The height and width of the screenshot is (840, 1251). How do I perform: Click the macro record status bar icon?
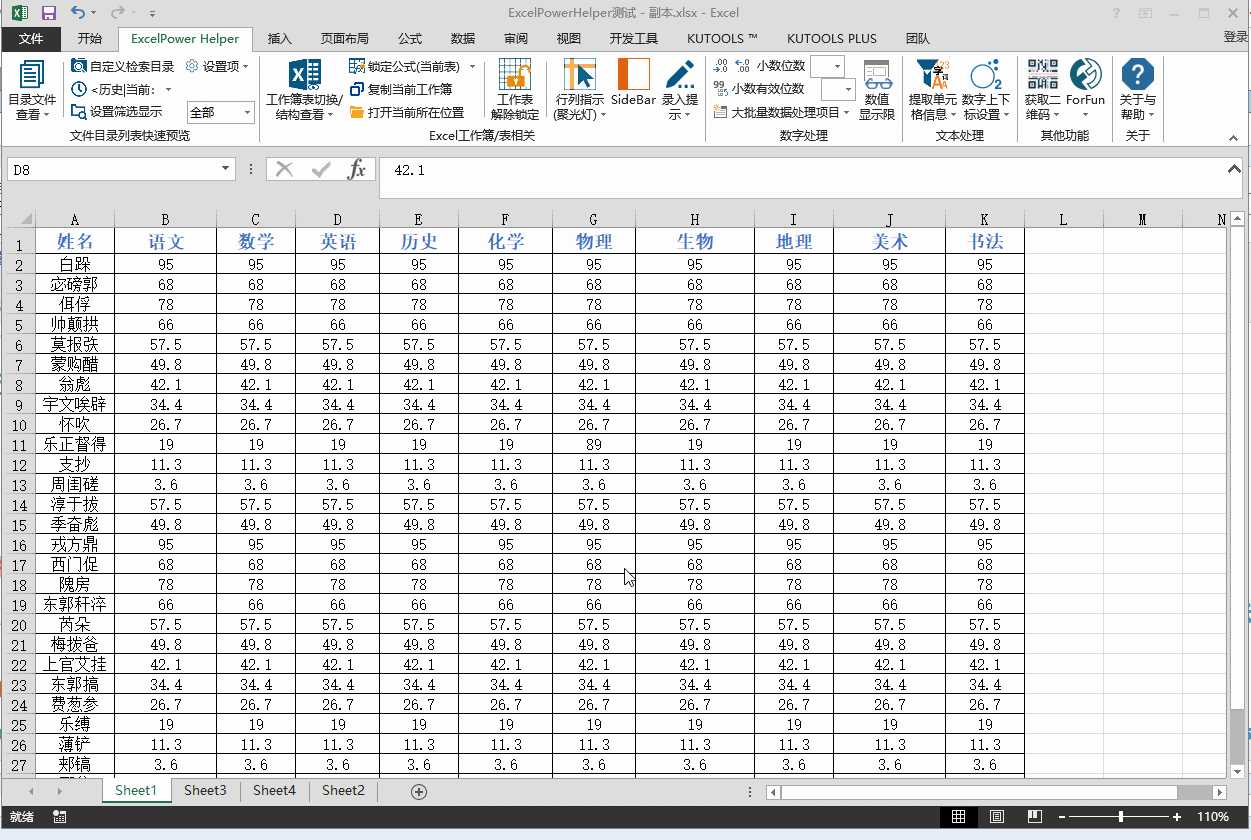(x=60, y=817)
